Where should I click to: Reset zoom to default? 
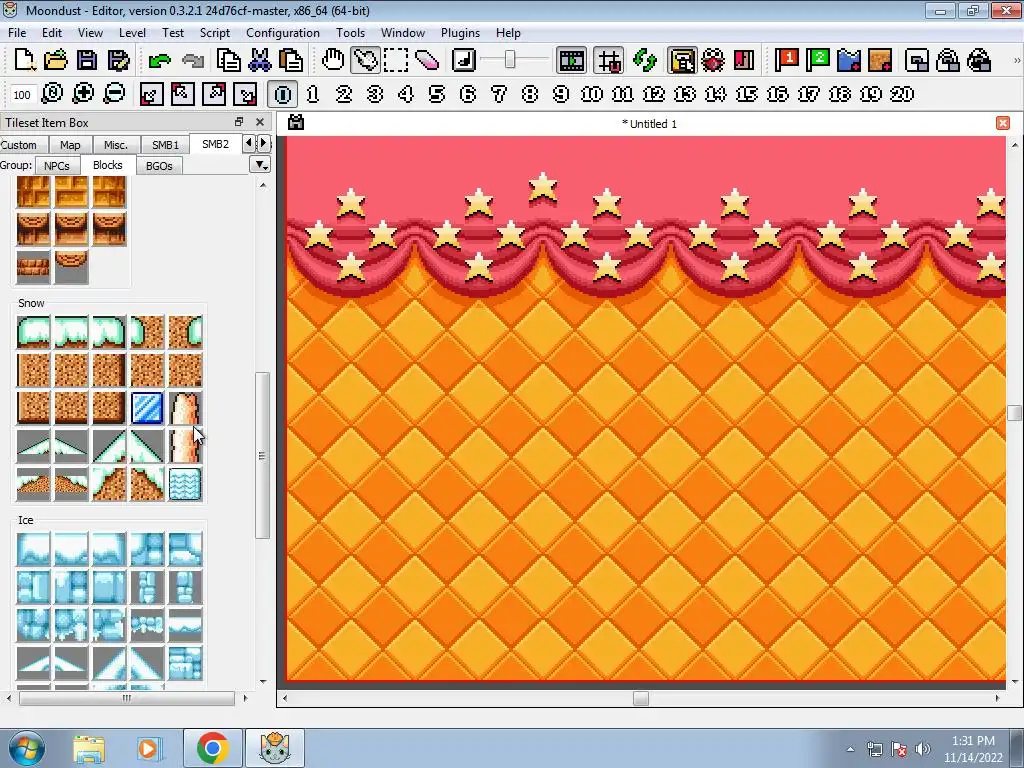point(52,94)
